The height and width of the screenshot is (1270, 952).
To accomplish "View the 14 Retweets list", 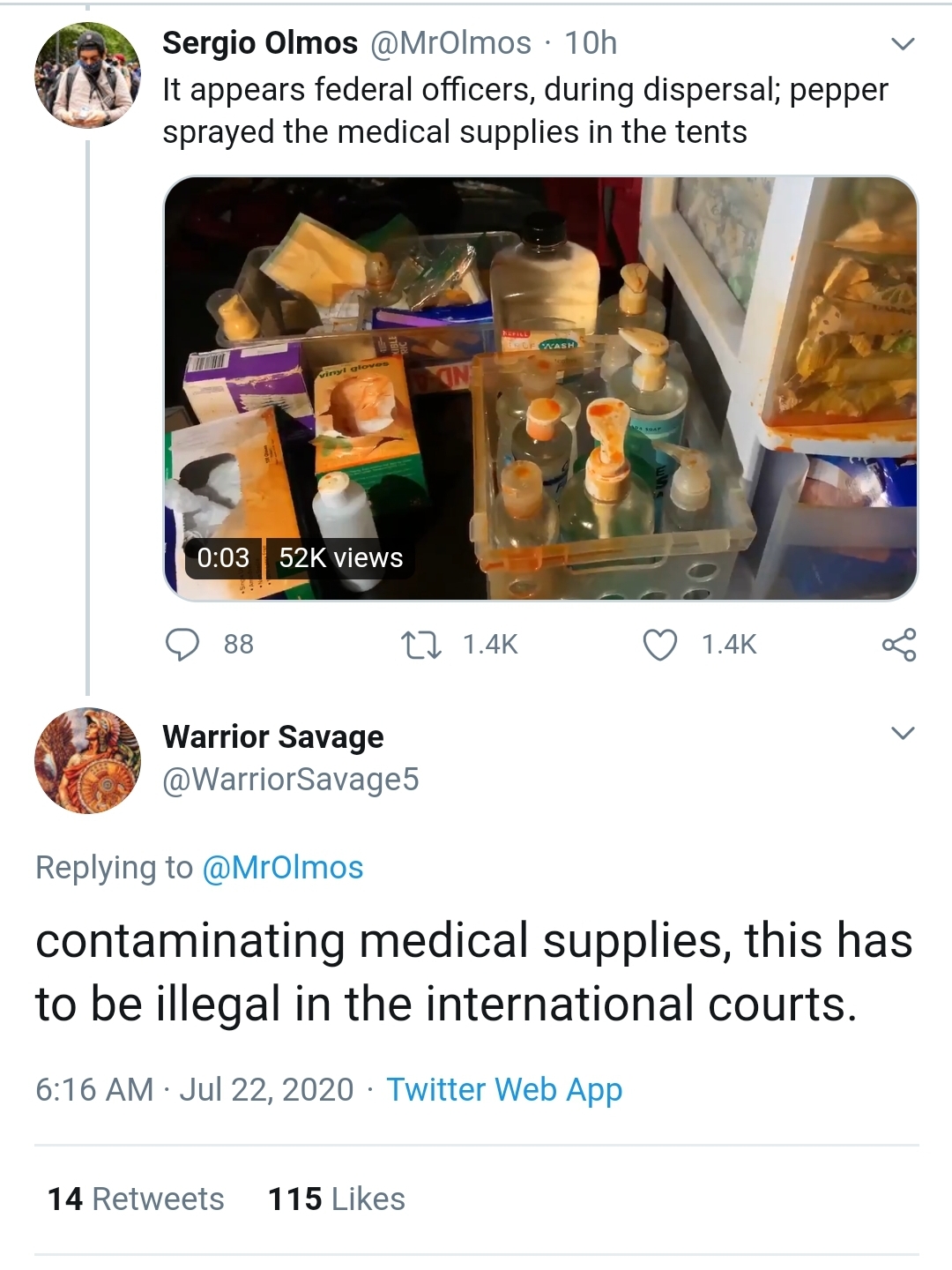I will (136, 1199).
